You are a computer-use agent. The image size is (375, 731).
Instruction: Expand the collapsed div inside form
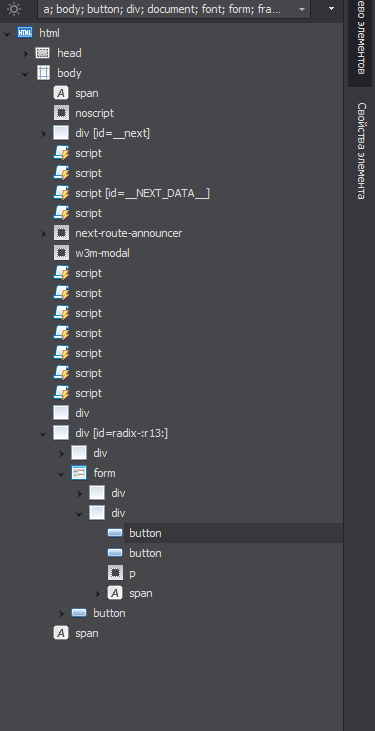(79, 493)
